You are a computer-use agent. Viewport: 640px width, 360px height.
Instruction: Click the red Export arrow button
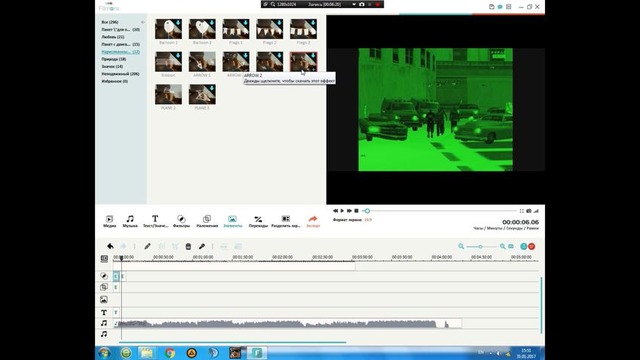click(313, 221)
